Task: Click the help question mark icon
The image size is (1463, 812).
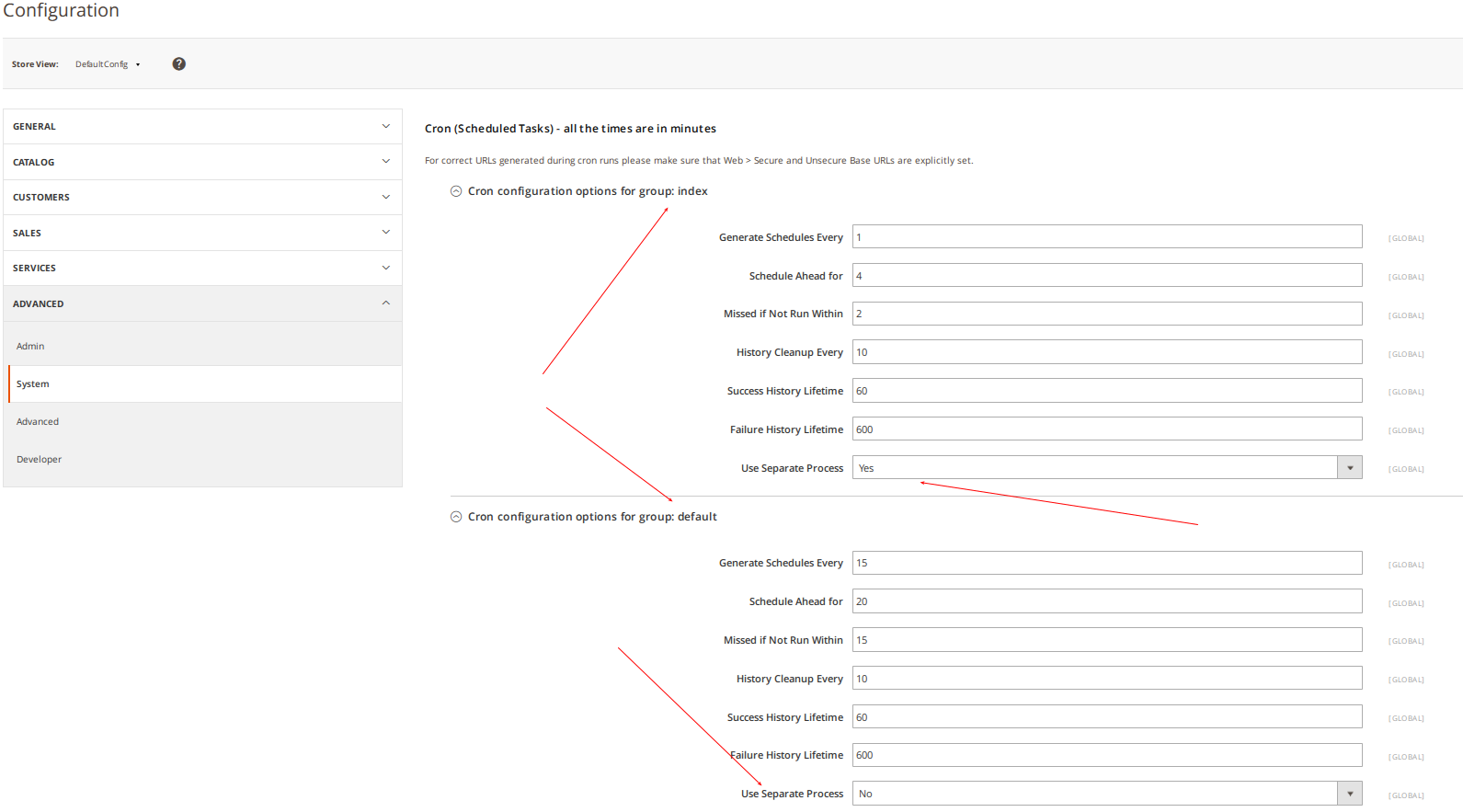Action: click(x=178, y=63)
